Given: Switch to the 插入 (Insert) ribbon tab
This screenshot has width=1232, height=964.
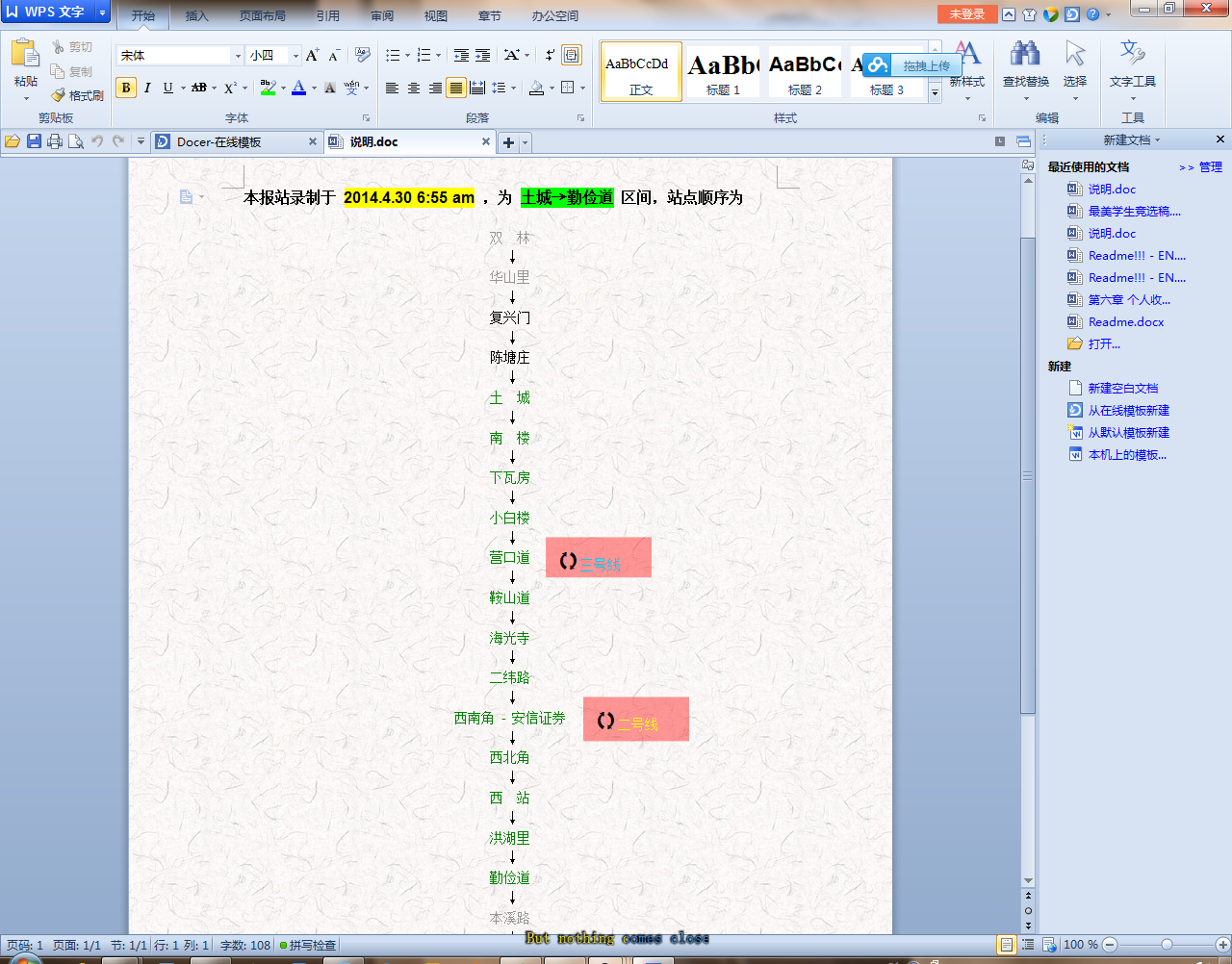Looking at the screenshot, I should point(196,15).
